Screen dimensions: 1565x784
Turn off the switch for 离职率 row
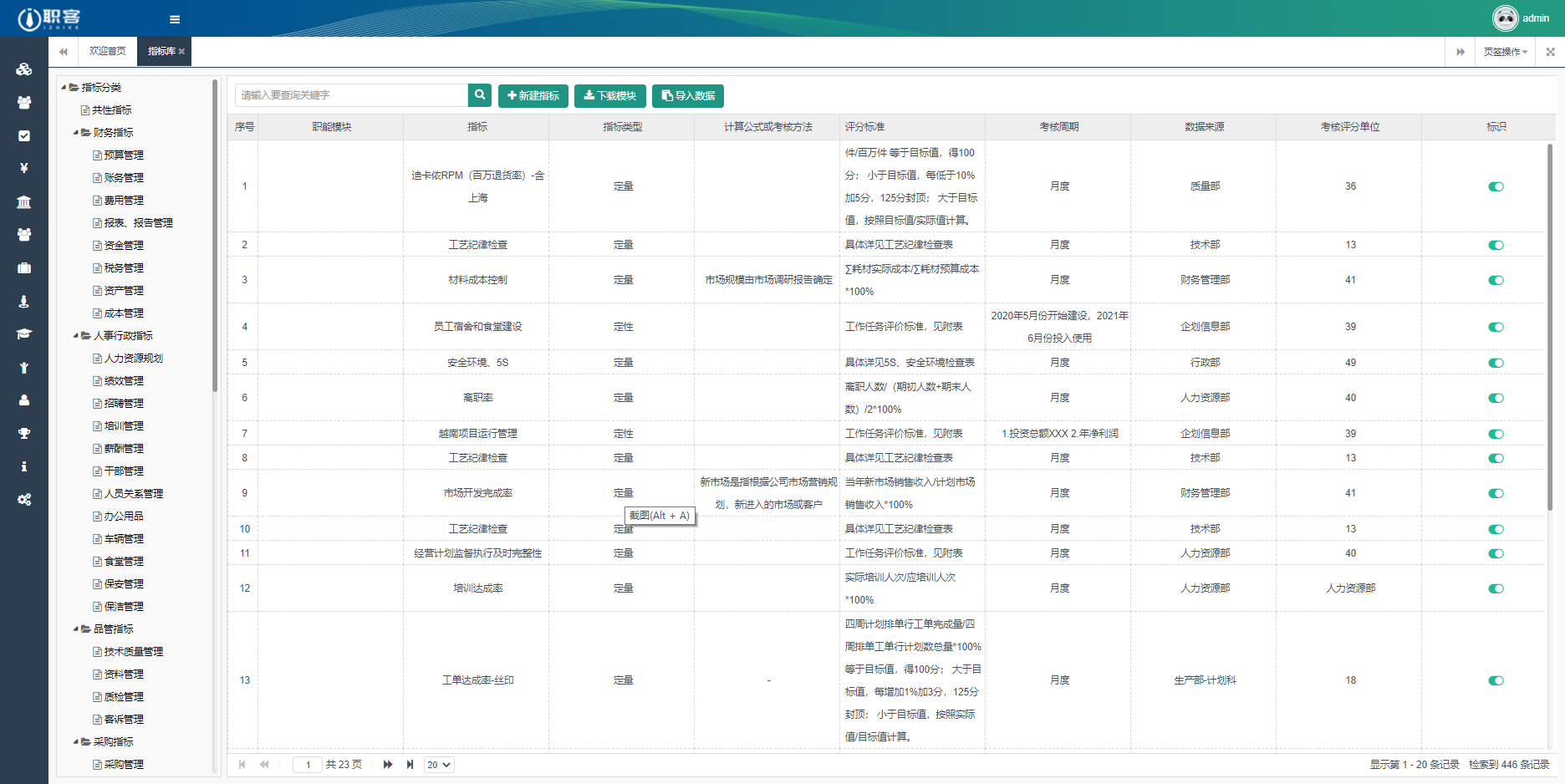point(1496,397)
